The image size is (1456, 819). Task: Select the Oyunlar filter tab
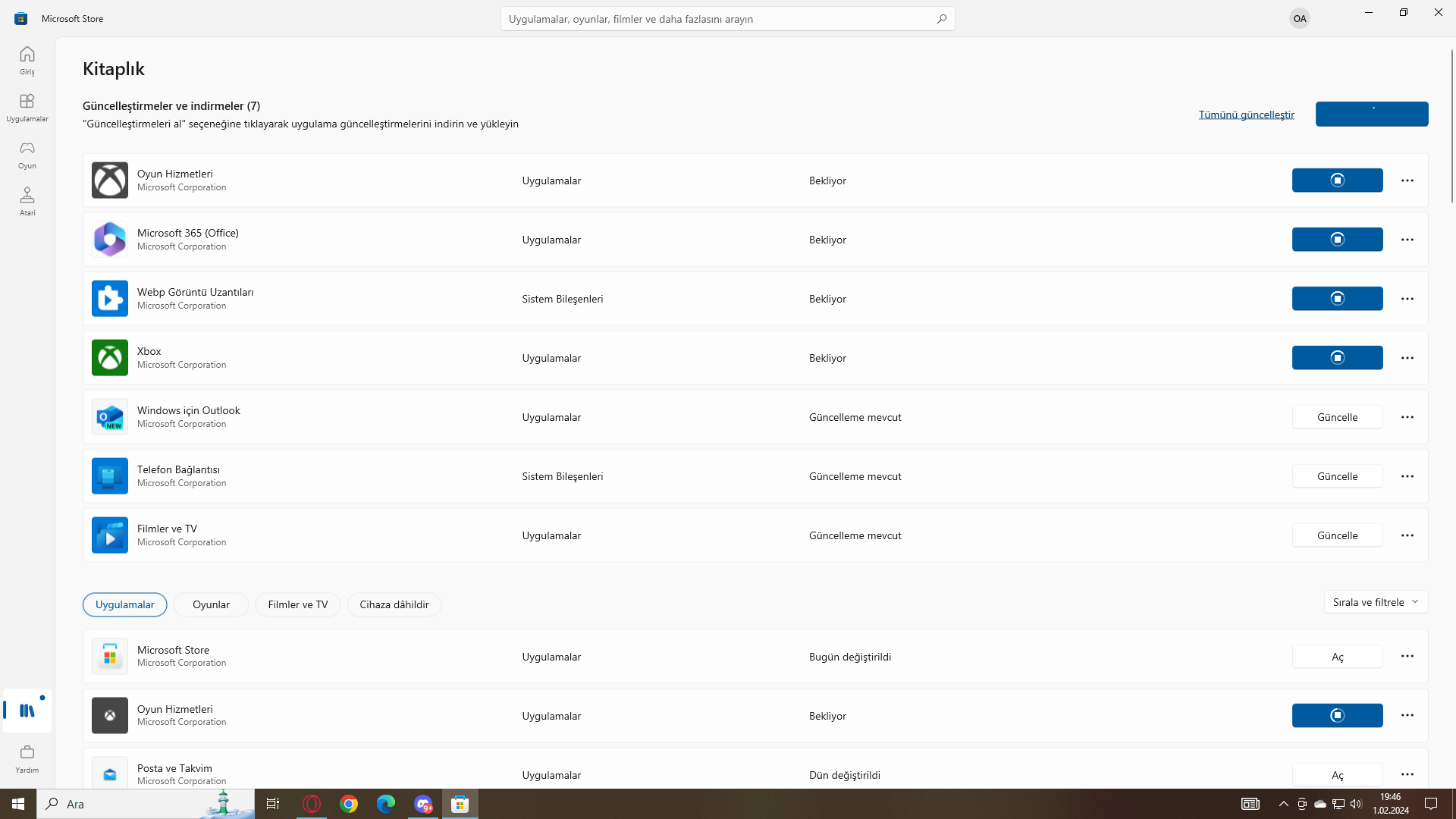211,604
